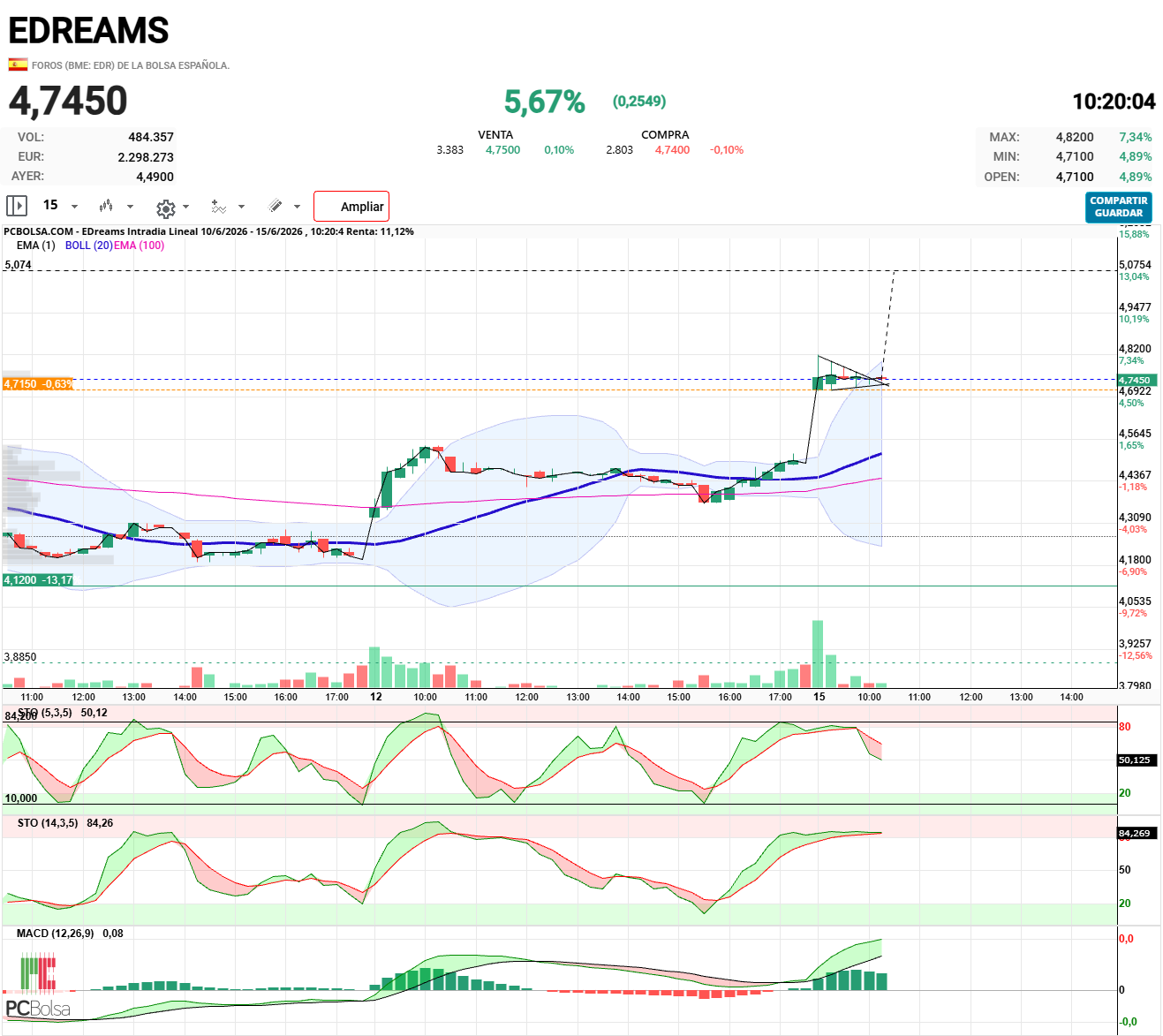Click the VENTA volume 3.383
Screen dimensions: 1163x1036
click(449, 150)
